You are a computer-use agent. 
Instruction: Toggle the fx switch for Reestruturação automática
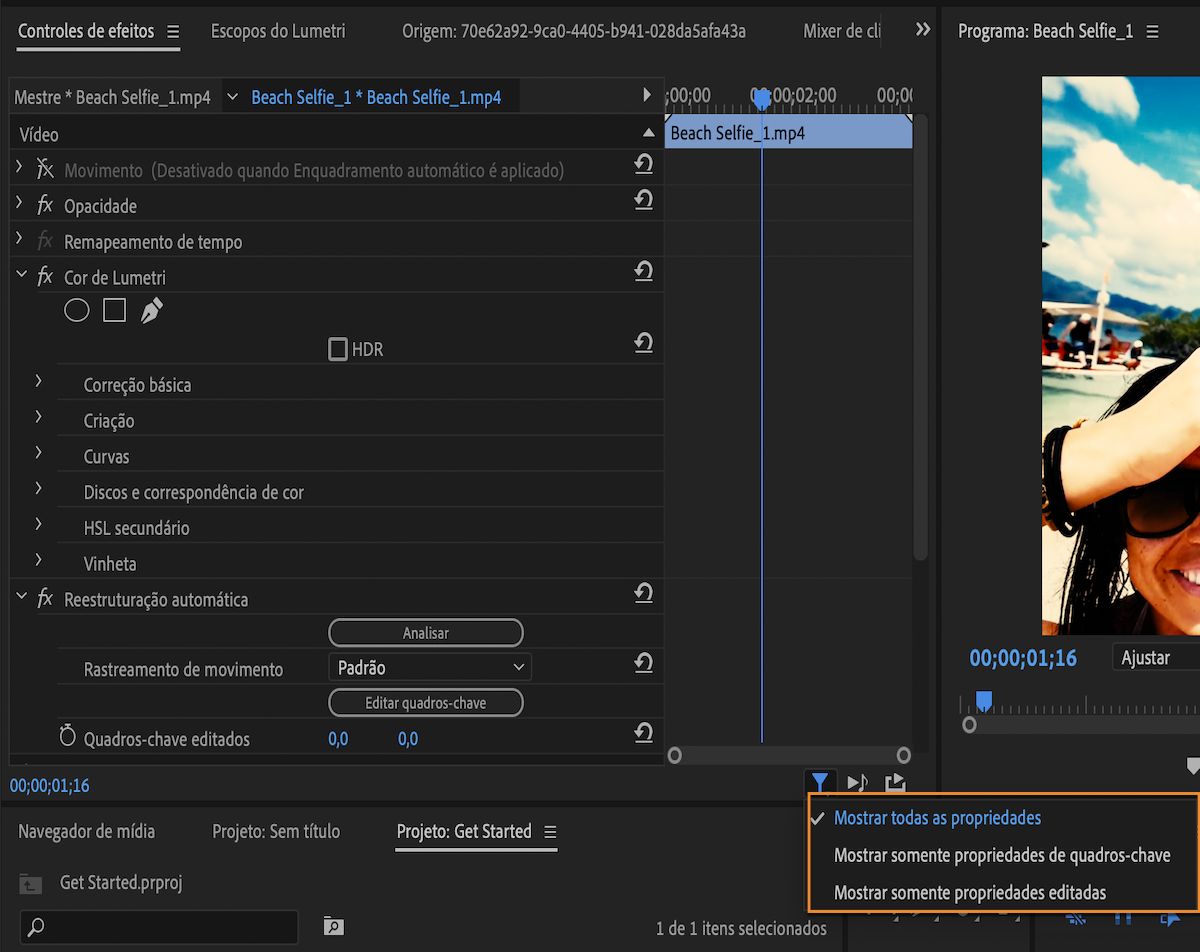(x=45, y=599)
